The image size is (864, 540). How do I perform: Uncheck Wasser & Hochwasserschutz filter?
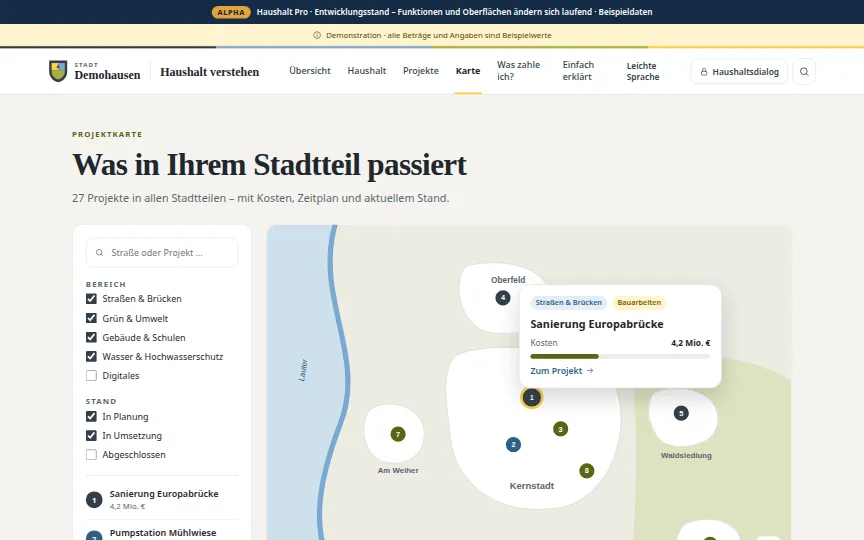[x=91, y=357]
